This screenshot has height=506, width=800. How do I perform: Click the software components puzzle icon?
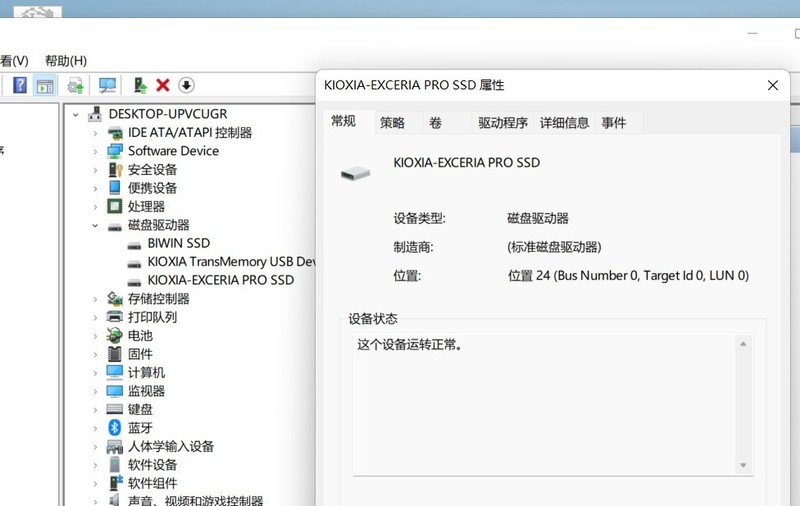pyautogui.click(x=116, y=483)
